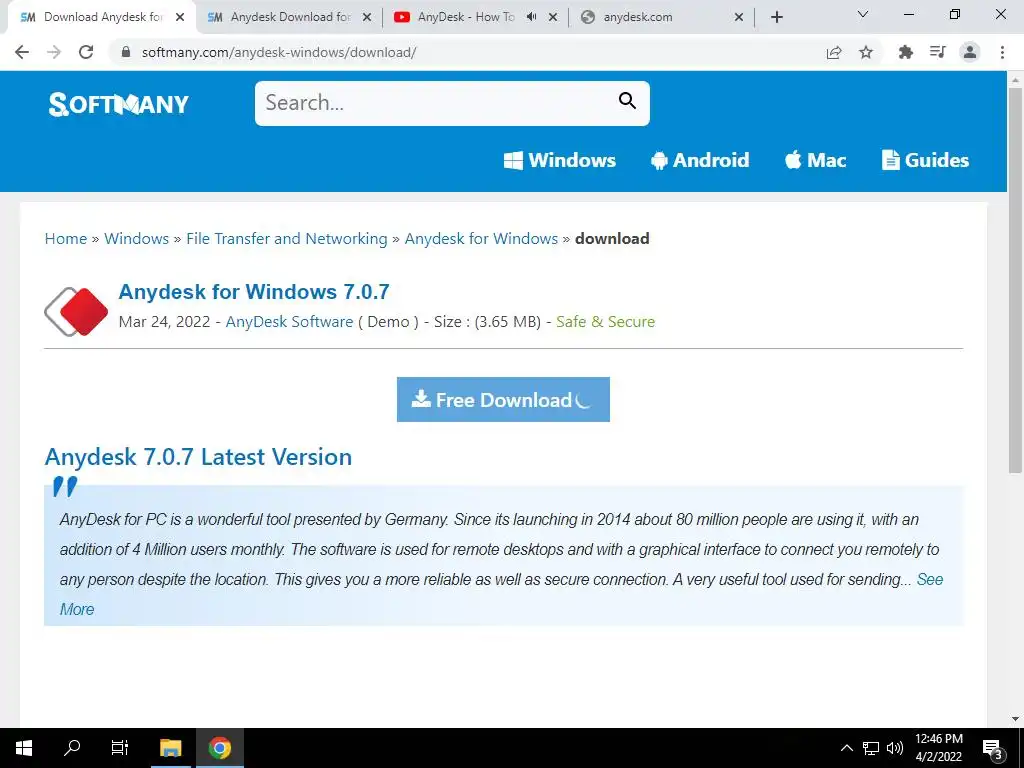Open the Android category menu

click(x=700, y=160)
